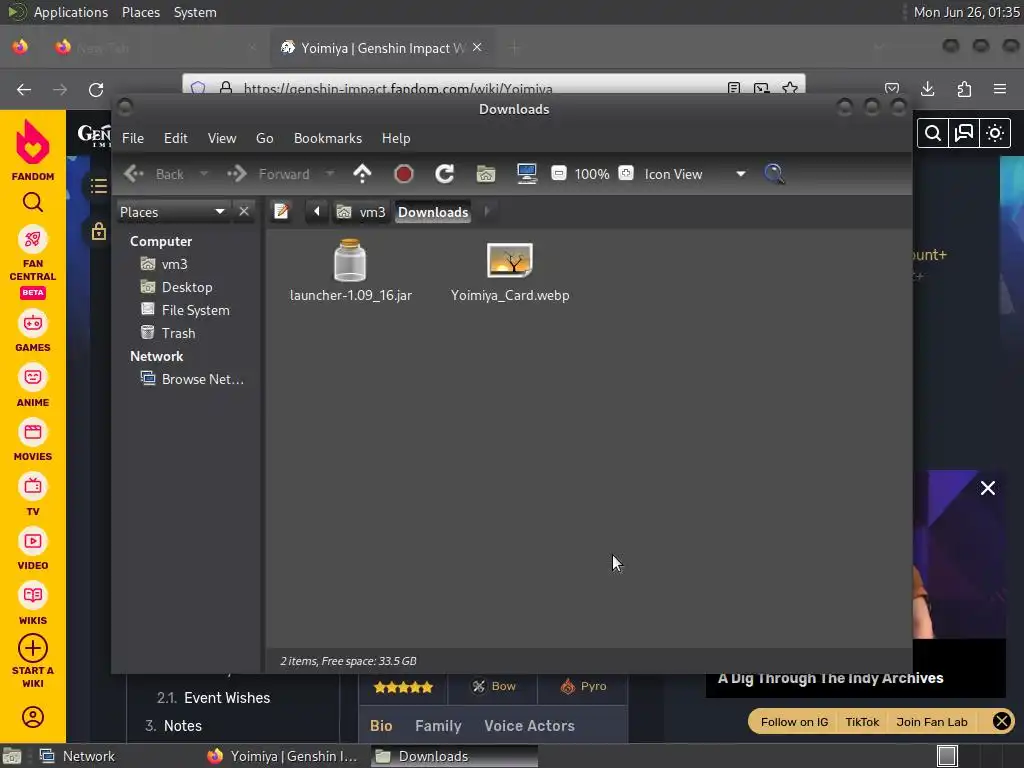Click the path bar left scroll arrow

pos(317,212)
